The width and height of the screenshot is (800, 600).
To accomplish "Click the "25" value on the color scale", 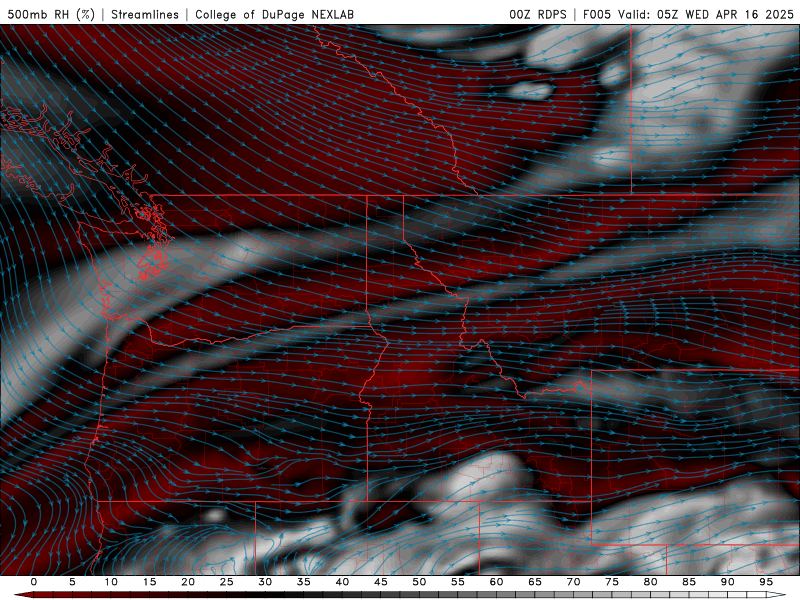I will tap(227, 582).
